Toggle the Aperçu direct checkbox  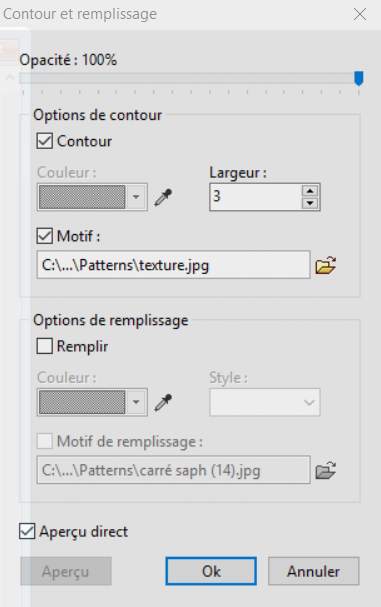point(27,532)
